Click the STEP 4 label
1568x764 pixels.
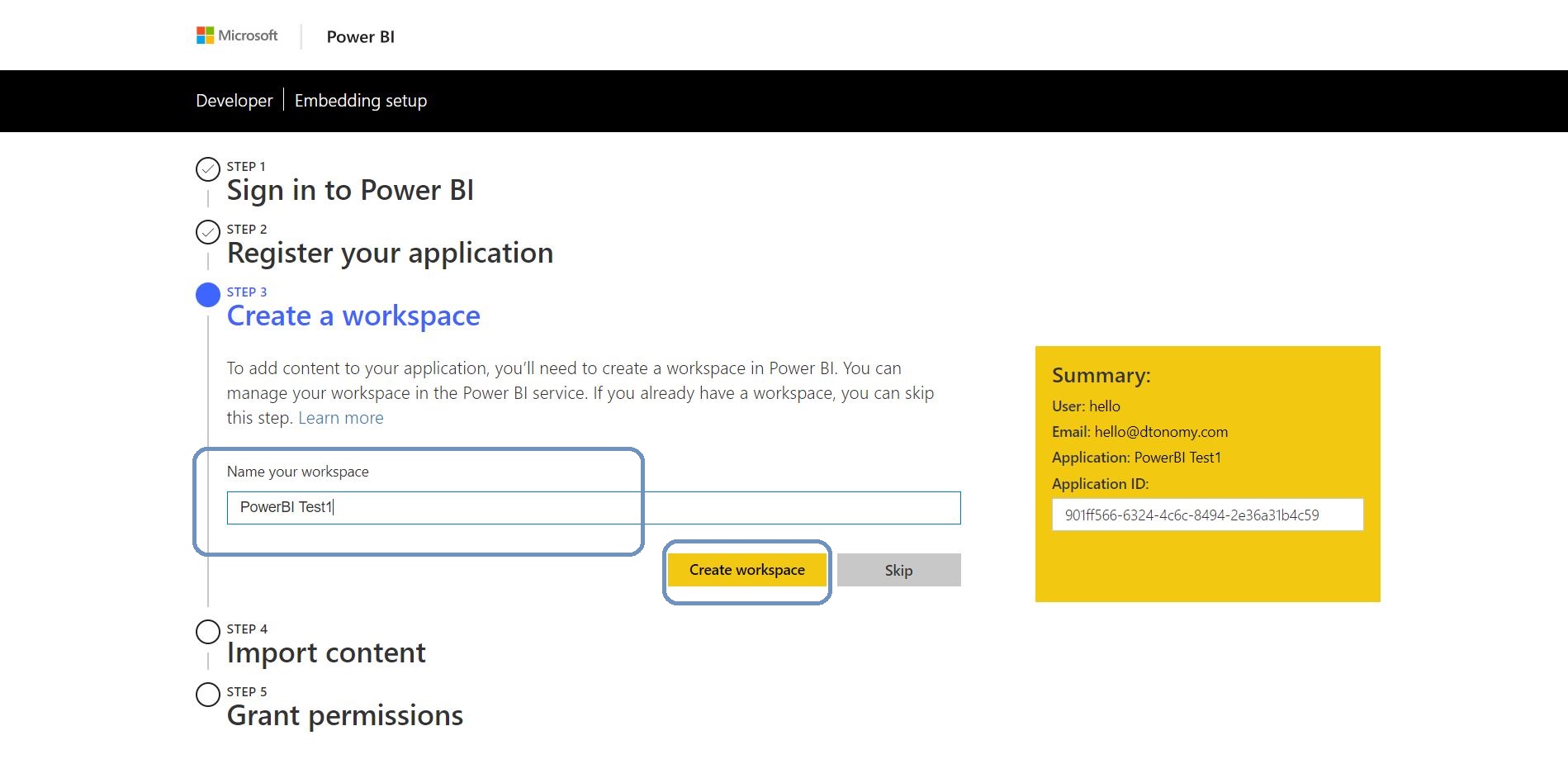pos(247,629)
